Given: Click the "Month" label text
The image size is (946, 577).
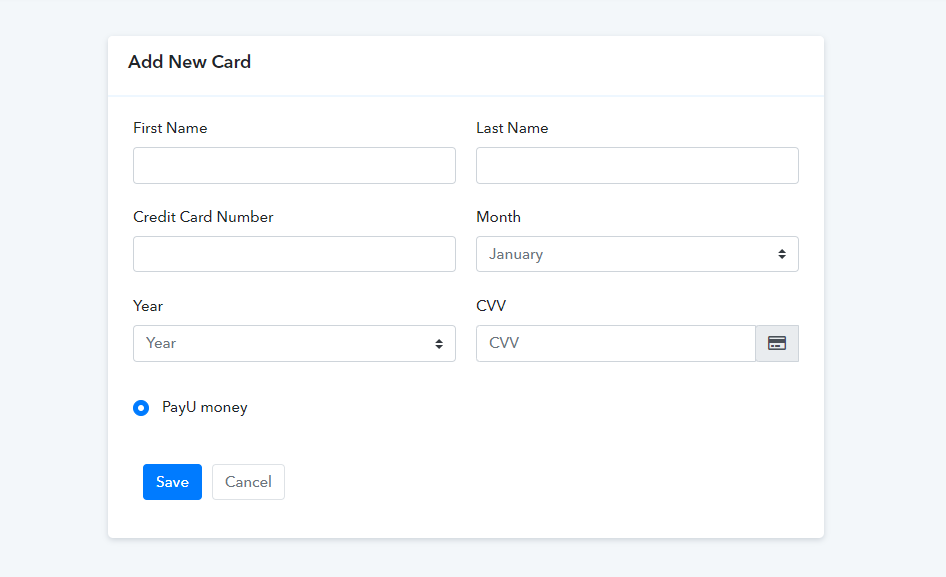Looking at the screenshot, I should [498, 217].
